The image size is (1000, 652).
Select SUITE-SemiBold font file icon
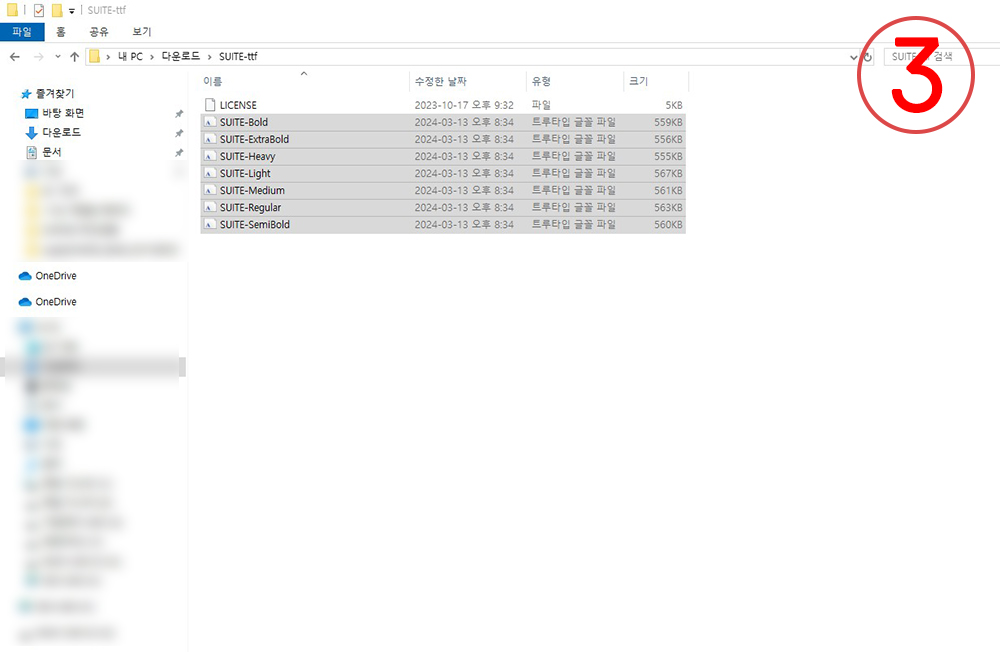[210, 225]
